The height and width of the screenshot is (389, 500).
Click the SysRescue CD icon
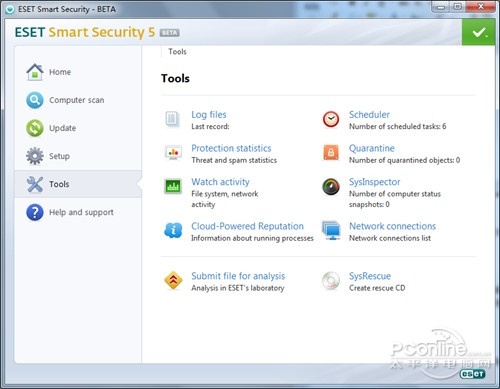[331, 280]
